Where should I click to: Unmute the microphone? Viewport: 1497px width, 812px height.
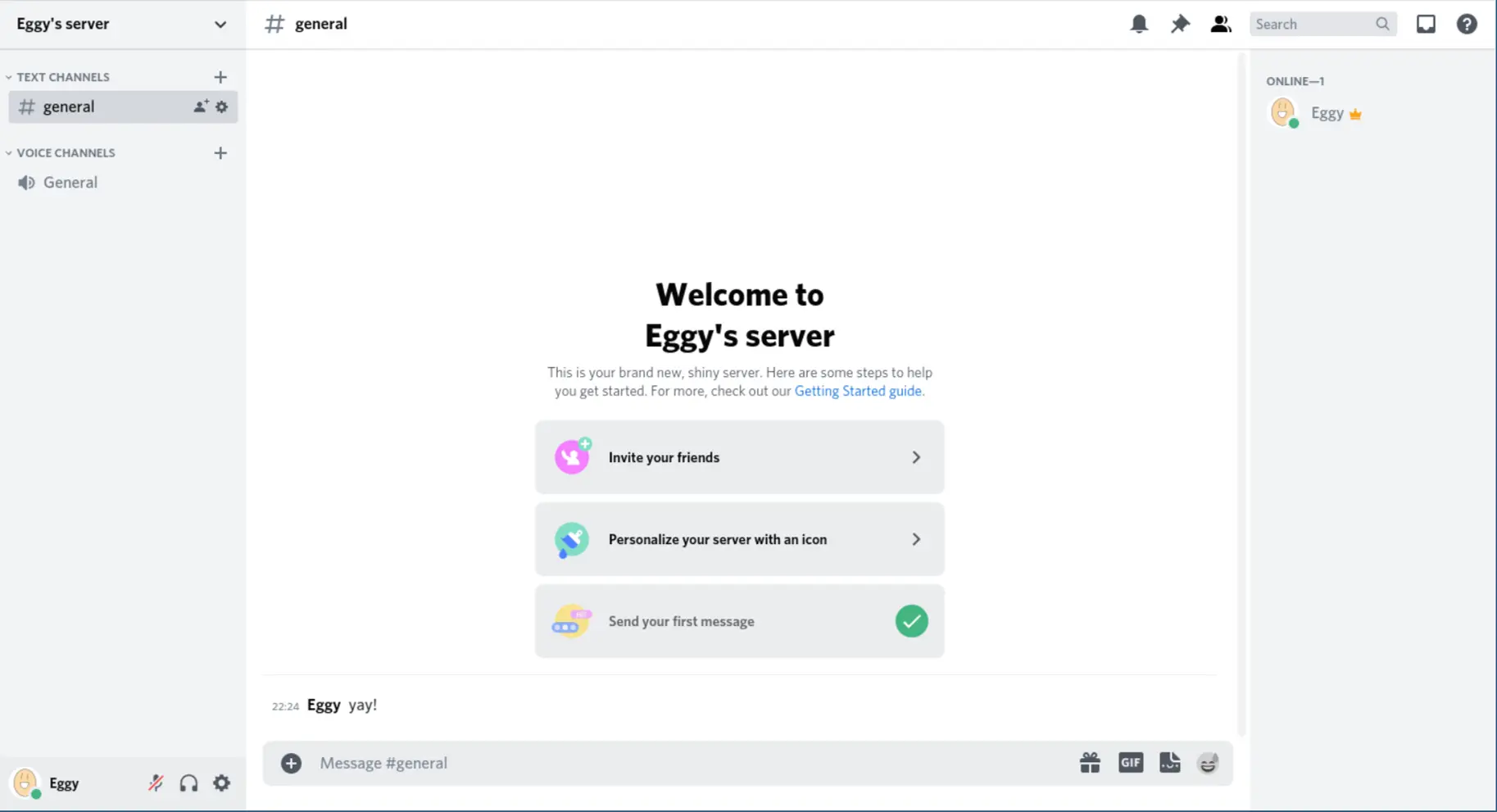(x=156, y=783)
